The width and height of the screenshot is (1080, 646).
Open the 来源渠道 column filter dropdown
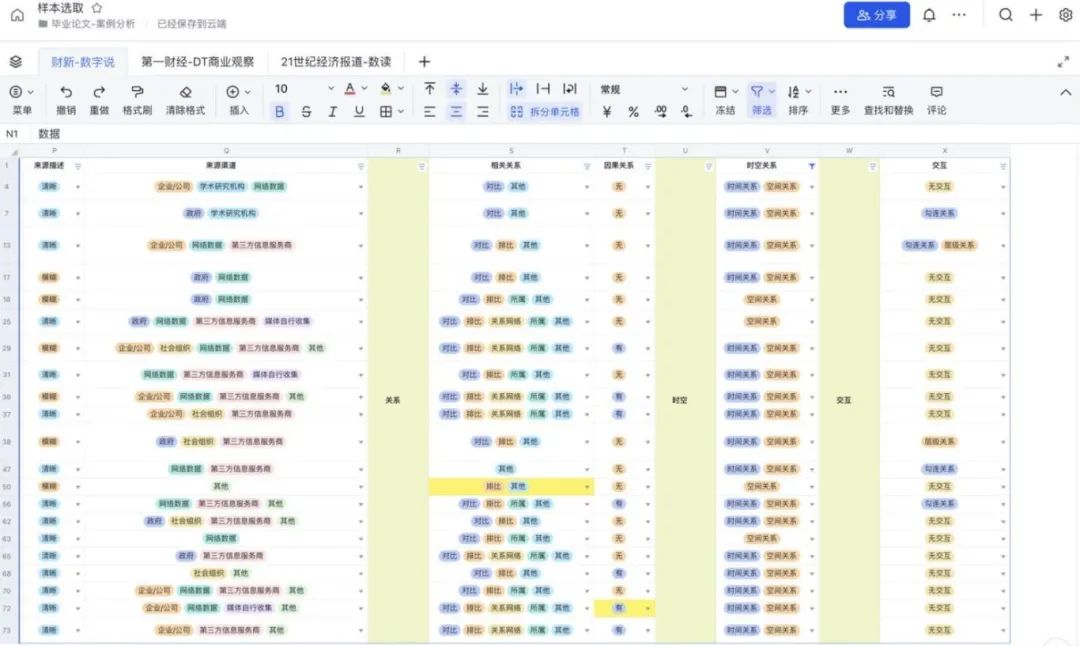click(x=361, y=167)
